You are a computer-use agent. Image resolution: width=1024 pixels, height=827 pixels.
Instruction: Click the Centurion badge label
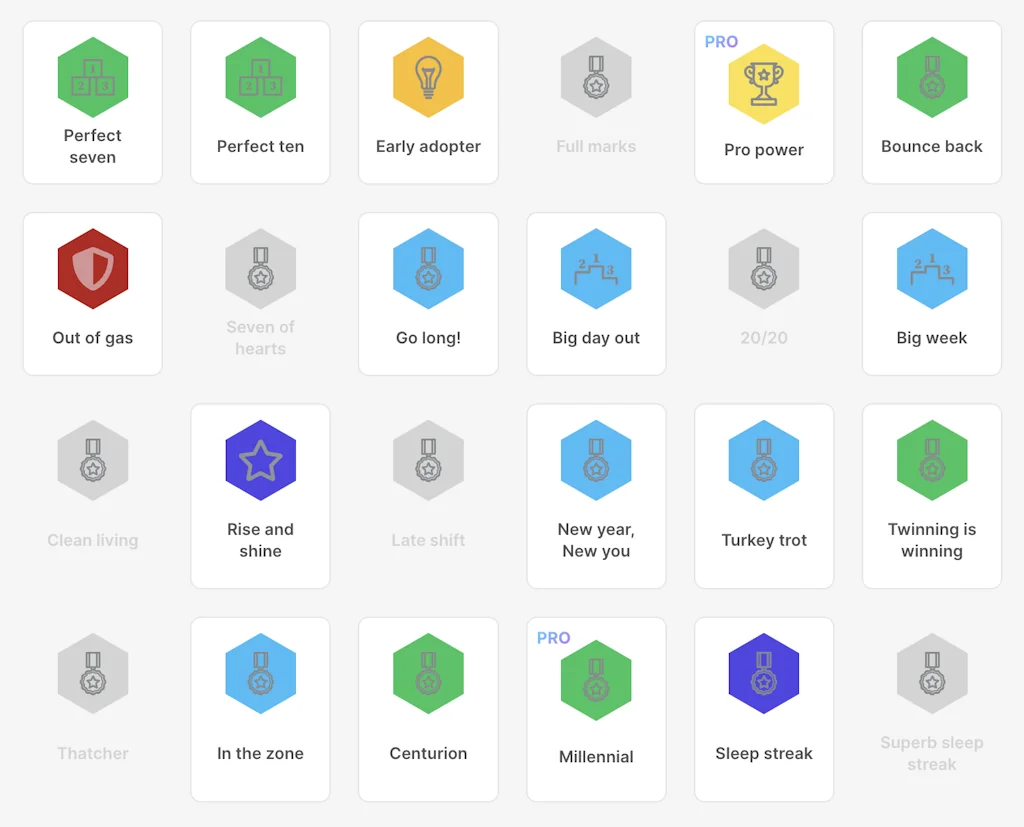(x=428, y=754)
